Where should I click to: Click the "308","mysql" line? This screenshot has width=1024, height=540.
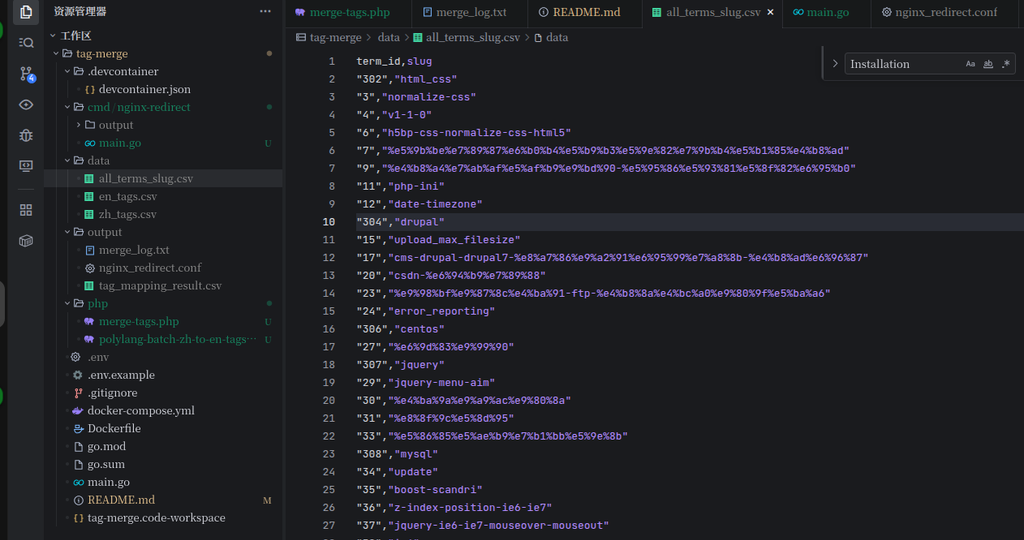(x=397, y=454)
